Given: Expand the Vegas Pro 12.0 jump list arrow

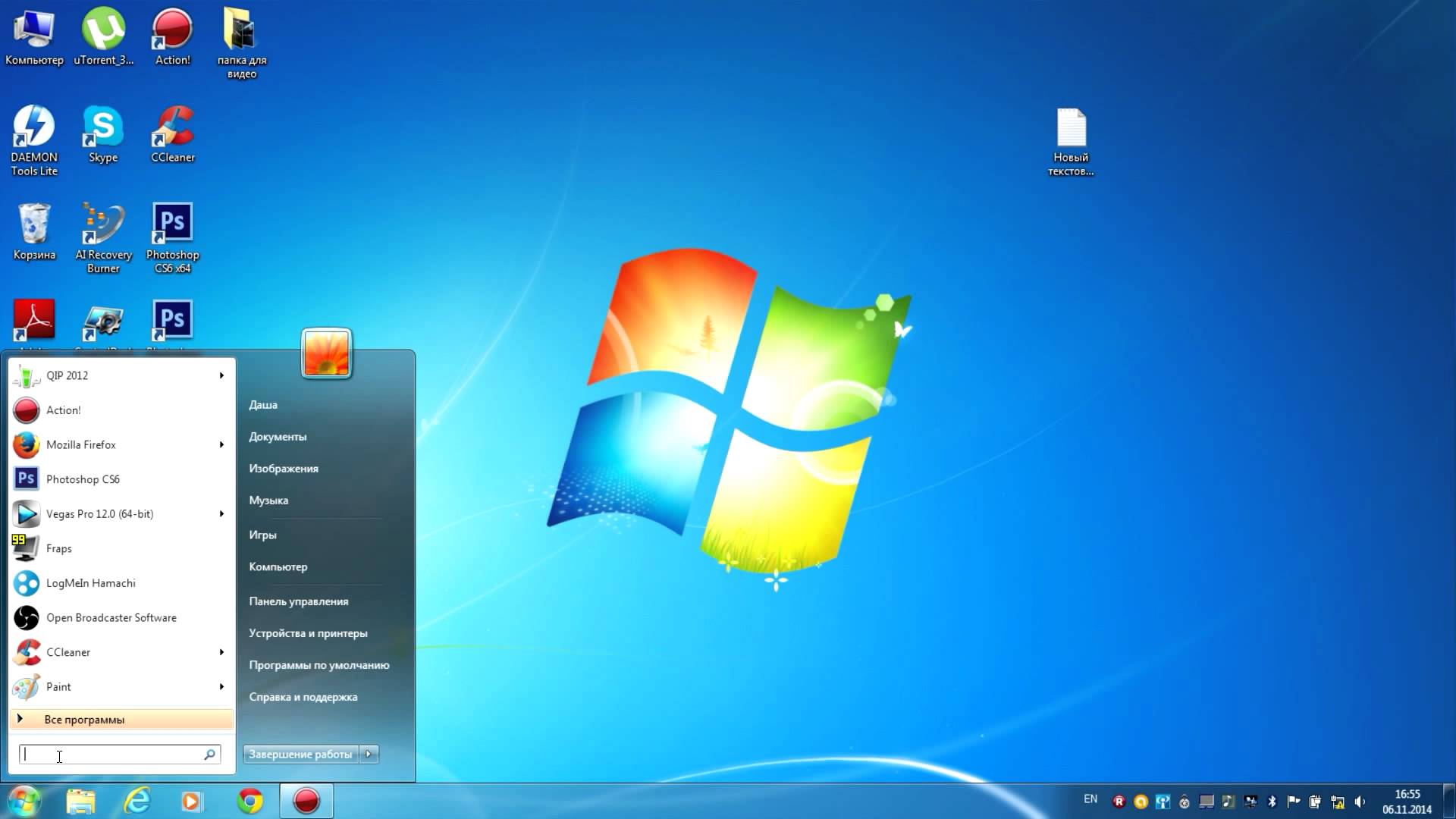Looking at the screenshot, I should tap(221, 513).
